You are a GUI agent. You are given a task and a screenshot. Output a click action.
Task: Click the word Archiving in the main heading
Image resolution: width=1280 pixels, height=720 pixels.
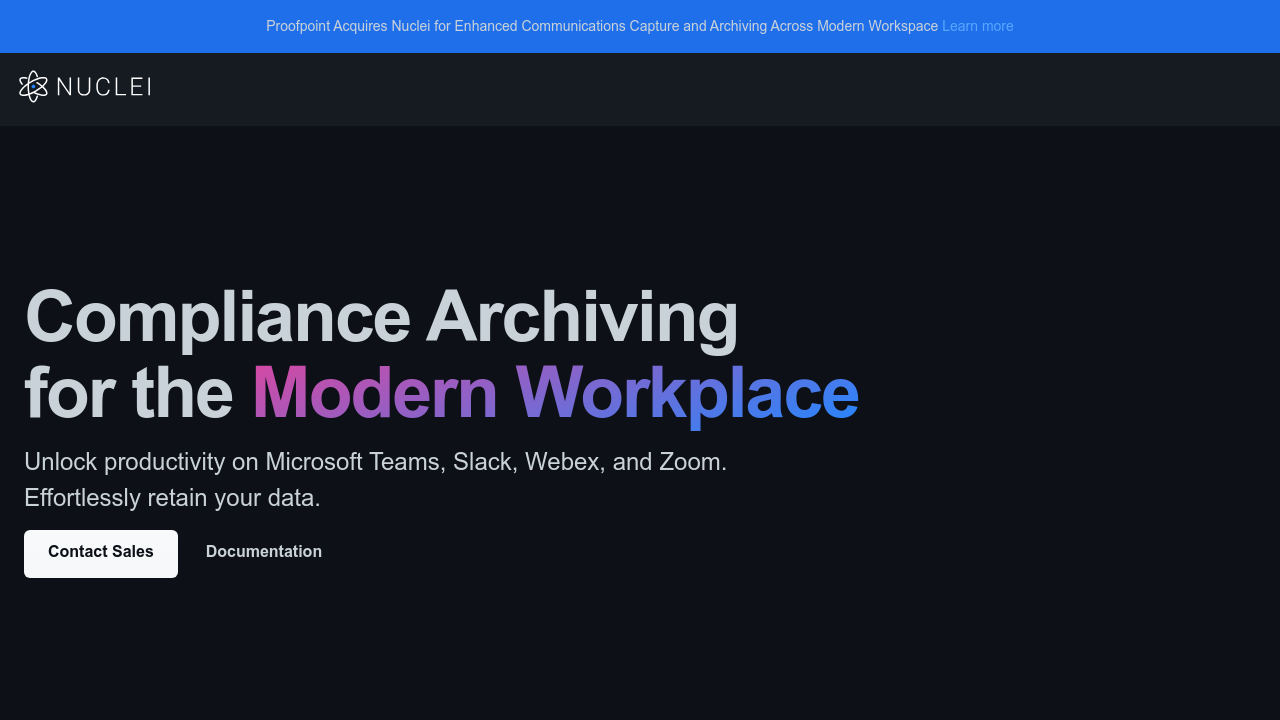(582, 317)
